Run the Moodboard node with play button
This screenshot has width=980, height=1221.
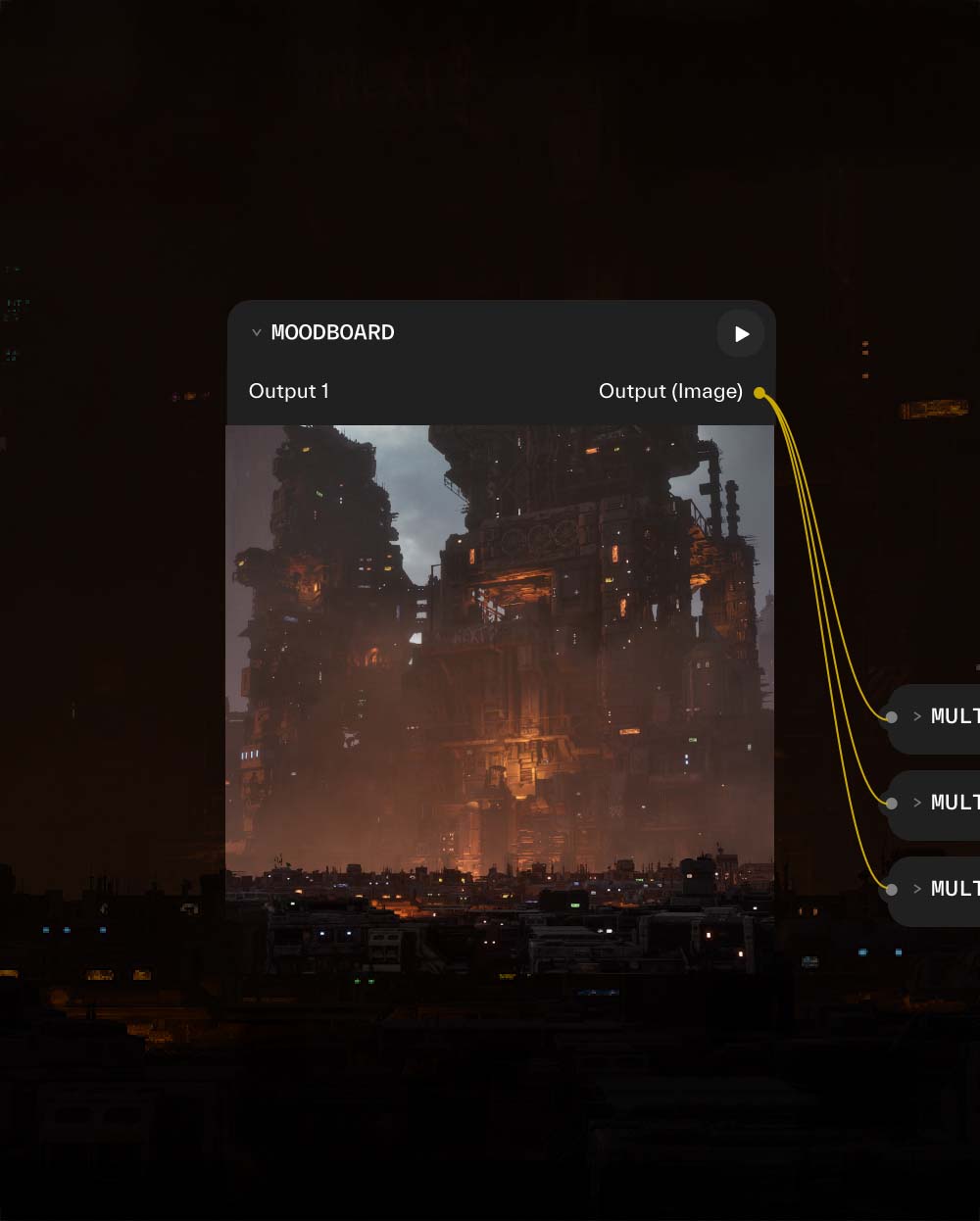point(741,334)
